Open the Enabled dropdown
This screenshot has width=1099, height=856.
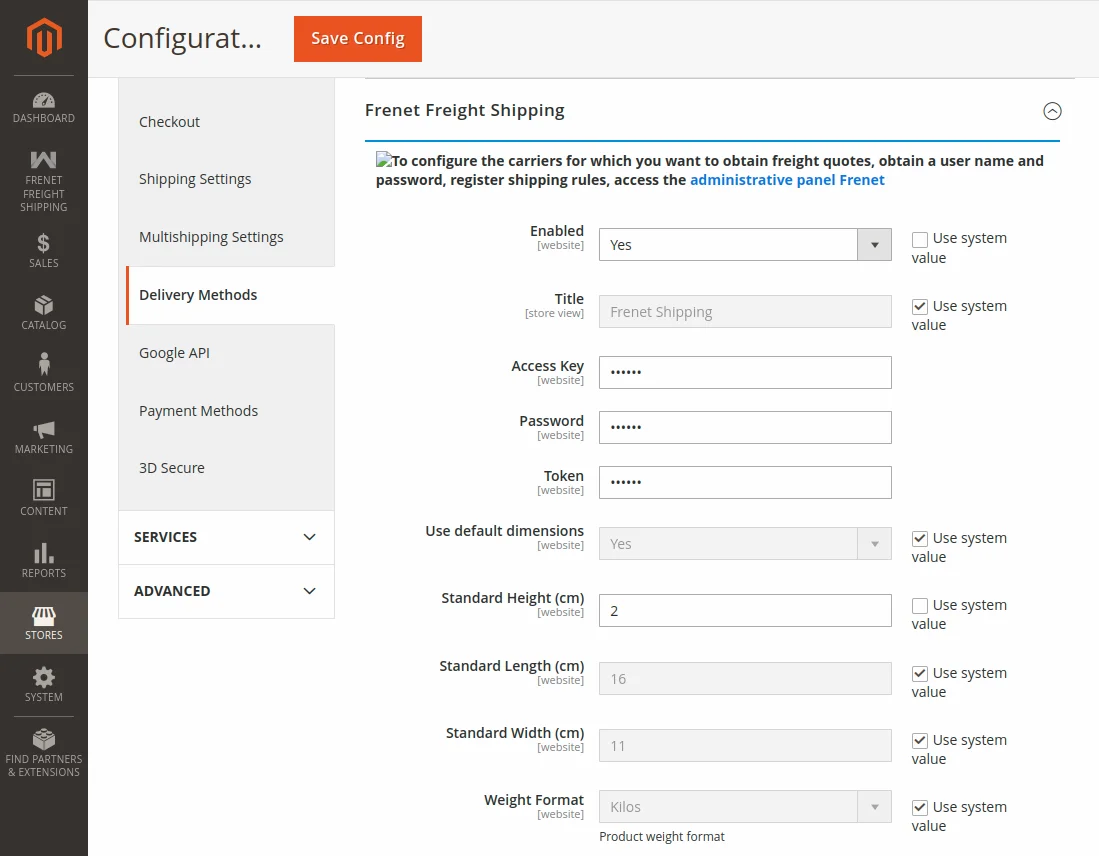point(873,244)
